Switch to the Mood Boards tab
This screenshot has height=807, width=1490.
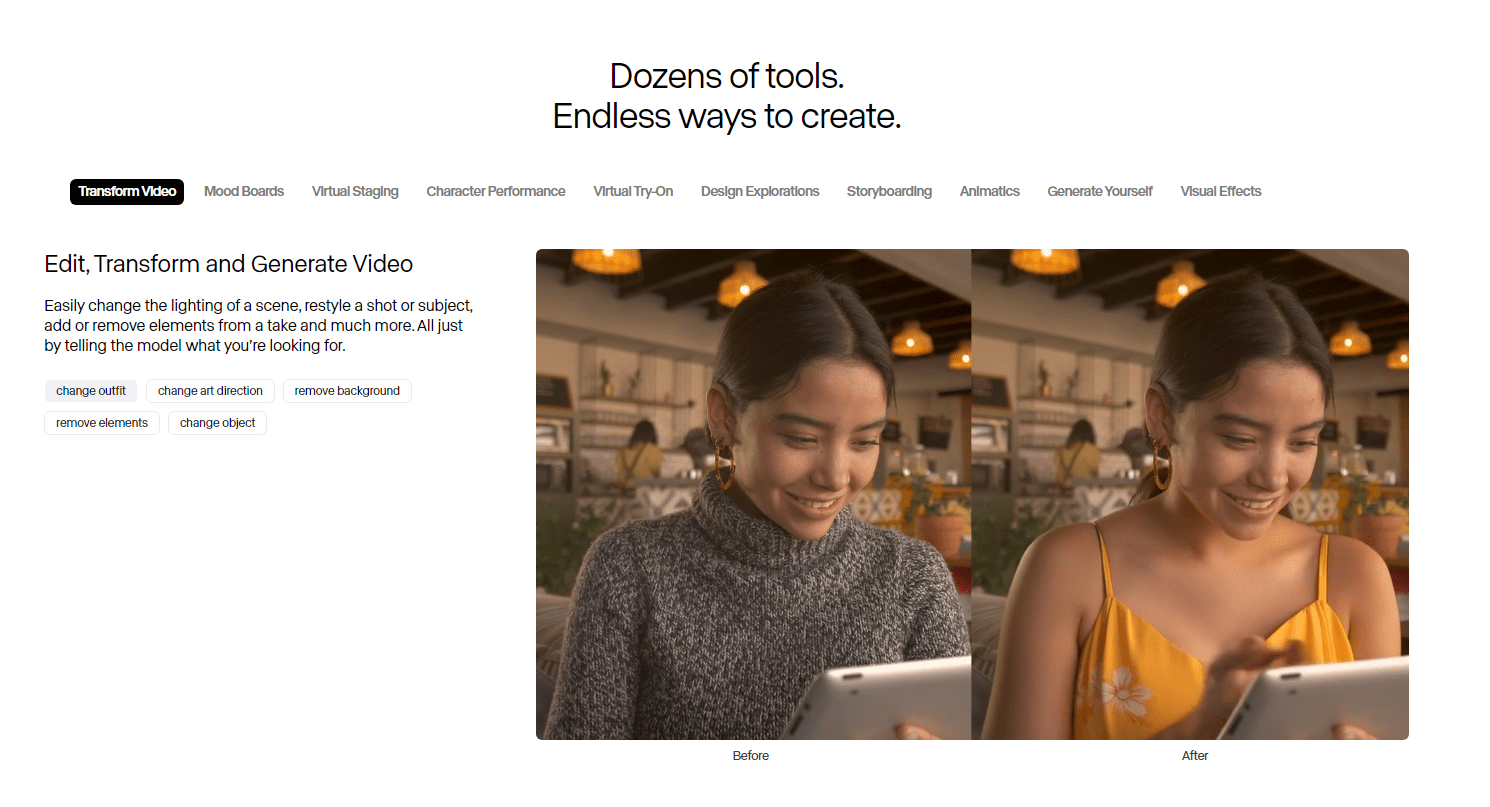pos(244,191)
